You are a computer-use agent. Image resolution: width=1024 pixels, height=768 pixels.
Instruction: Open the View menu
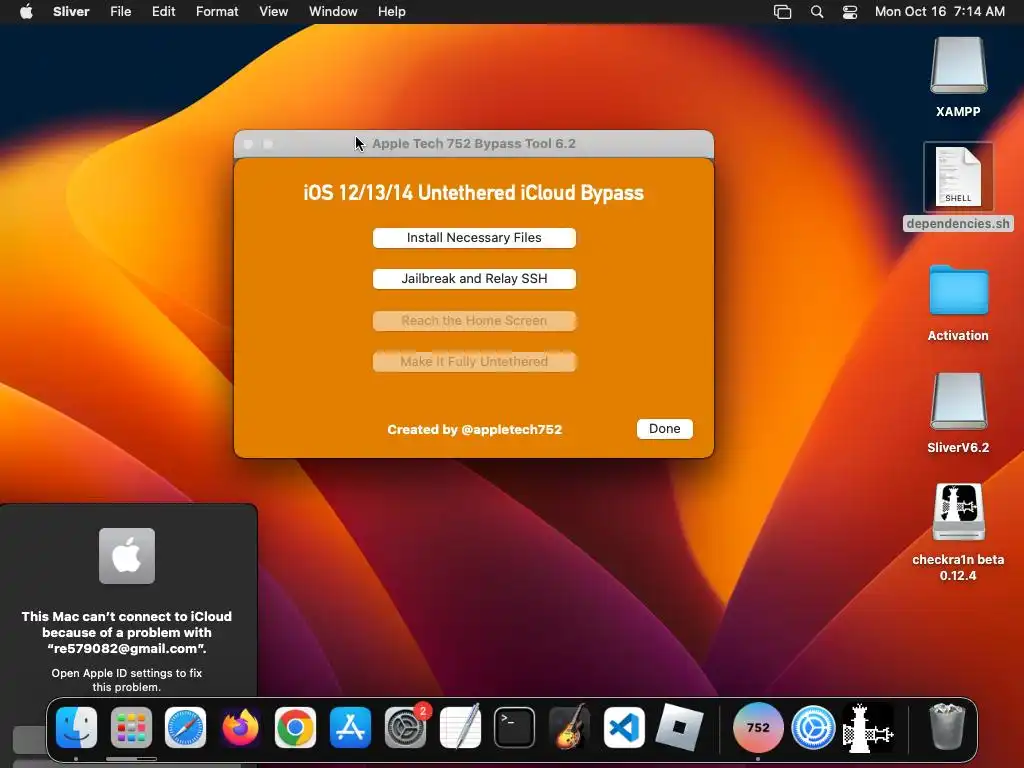pos(273,12)
